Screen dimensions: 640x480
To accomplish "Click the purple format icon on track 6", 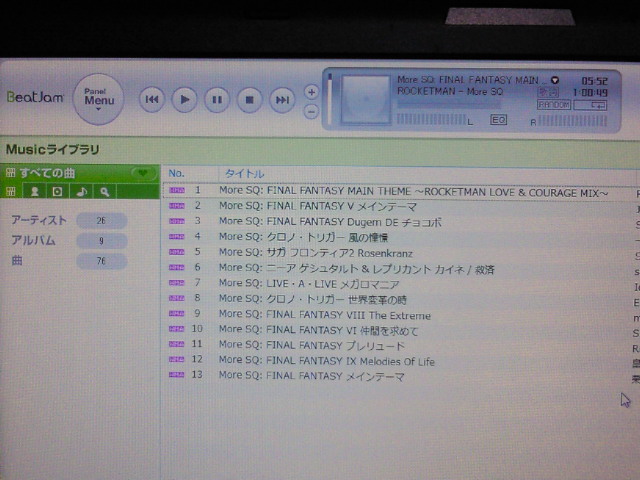I will click(x=177, y=267).
